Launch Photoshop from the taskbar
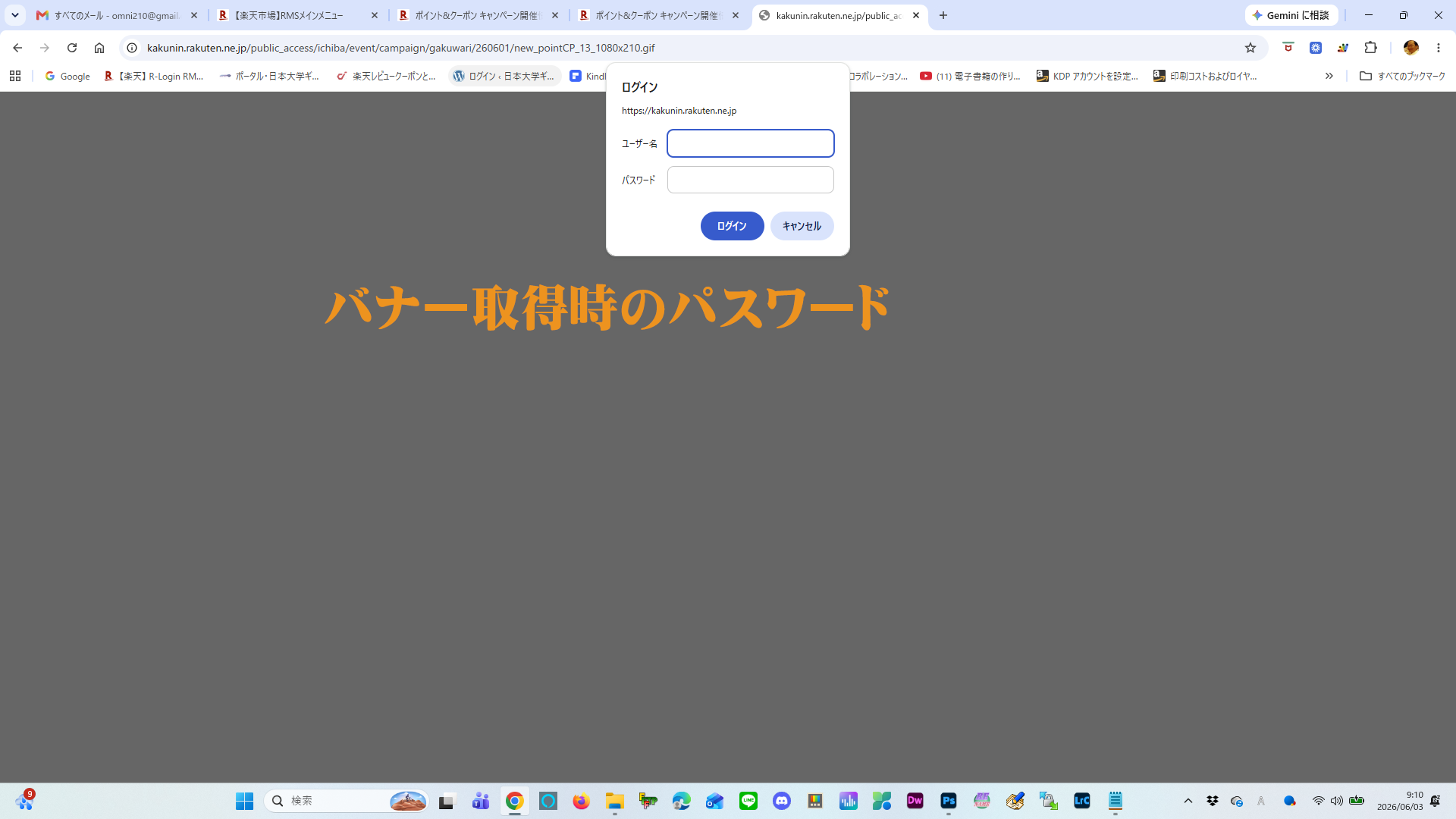Viewport: 1456px width, 819px height. point(949,801)
